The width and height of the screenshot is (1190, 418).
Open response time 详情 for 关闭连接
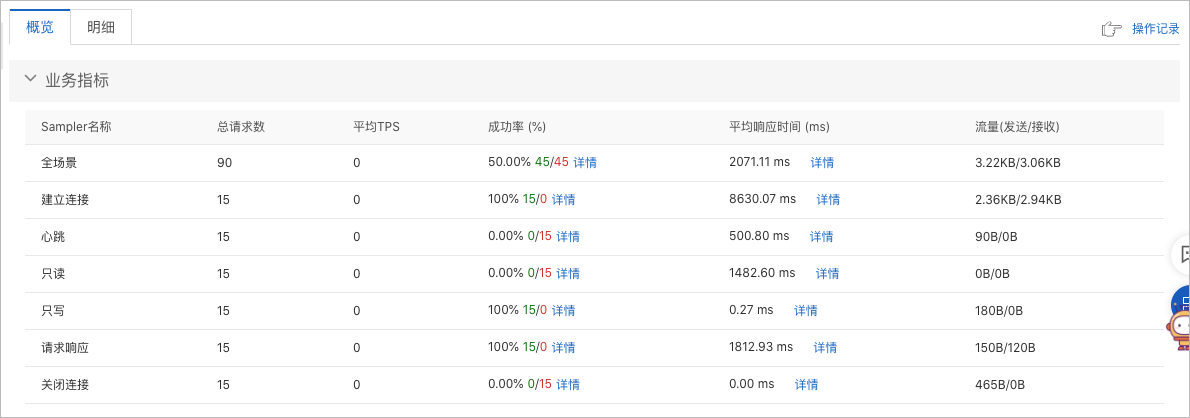pyautogui.click(x=806, y=385)
